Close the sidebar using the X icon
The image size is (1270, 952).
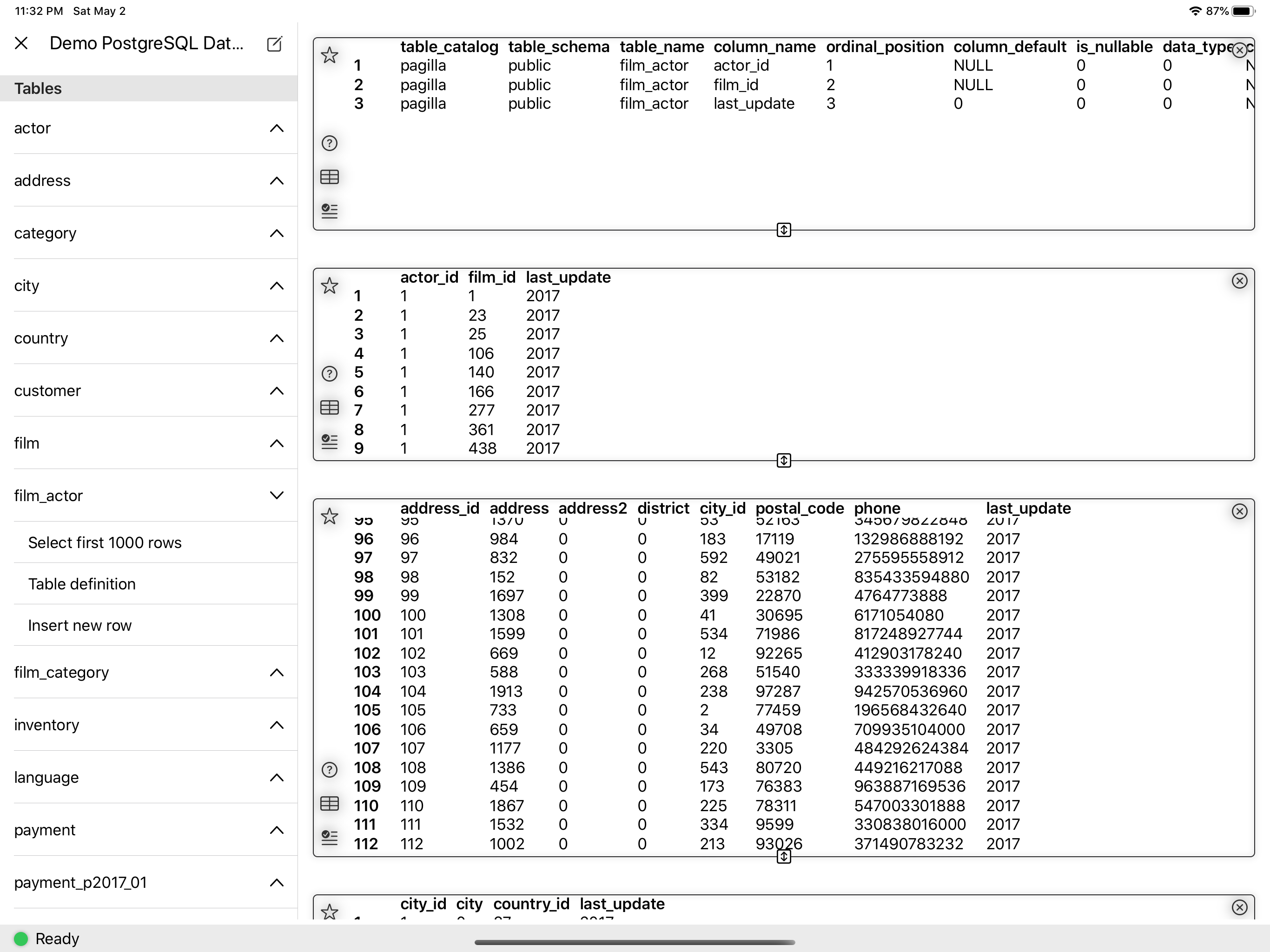(22, 43)
